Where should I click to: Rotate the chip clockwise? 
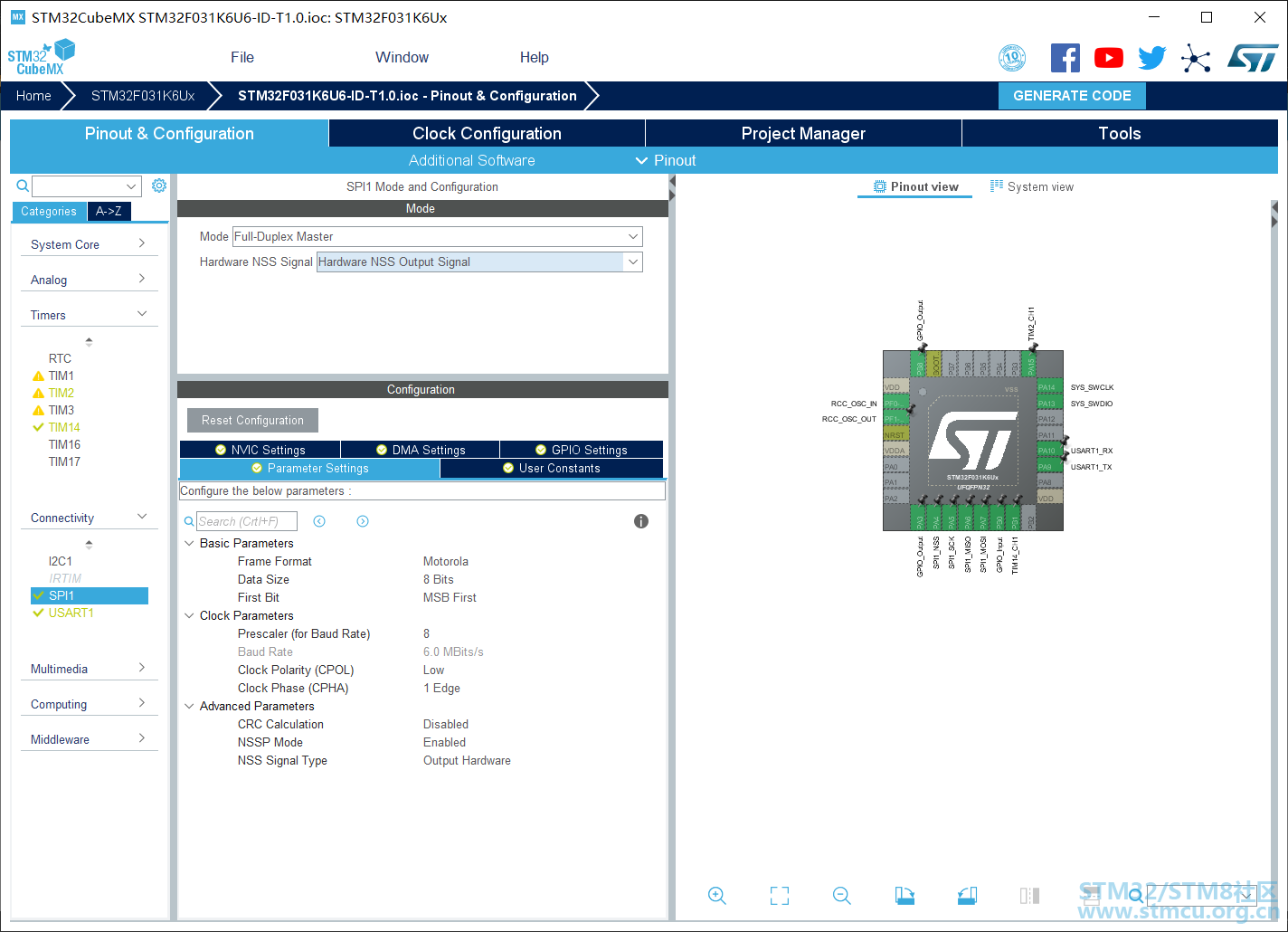tap(904, 896)
